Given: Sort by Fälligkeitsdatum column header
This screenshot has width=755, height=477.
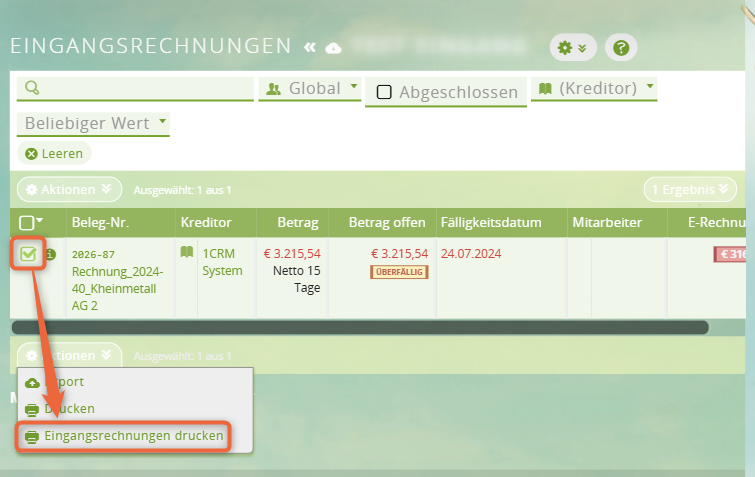Looking at the screenshot, I should click(491, 222).
